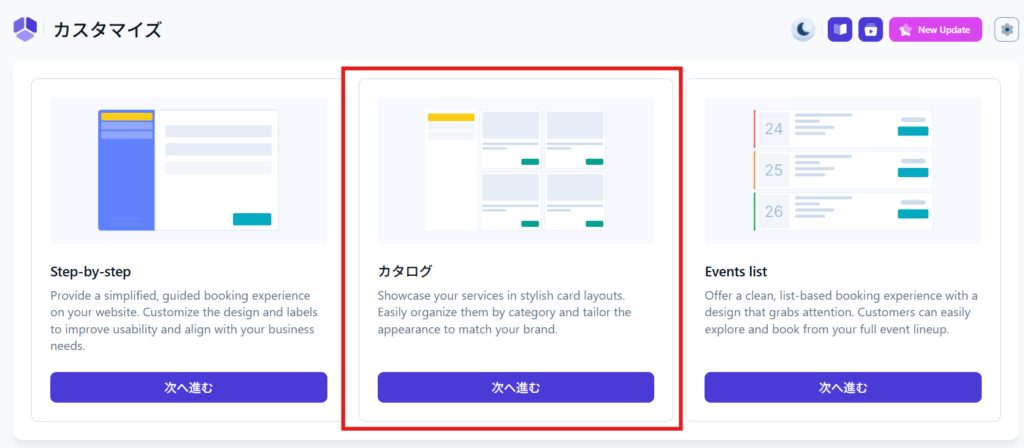This screenshot has width=1024, height=448.
Task: Select the カタログ layout preview image
Action: pos(515,170)
